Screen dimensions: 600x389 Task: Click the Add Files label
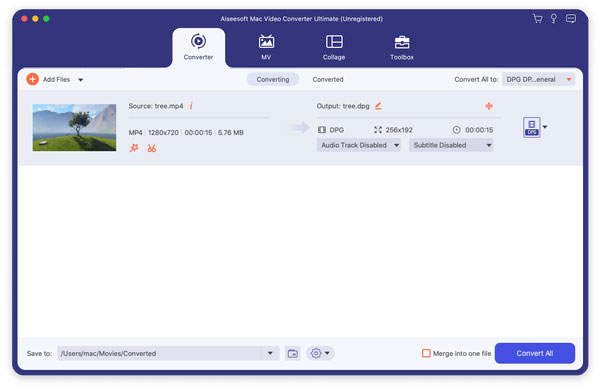pos(56,79)
